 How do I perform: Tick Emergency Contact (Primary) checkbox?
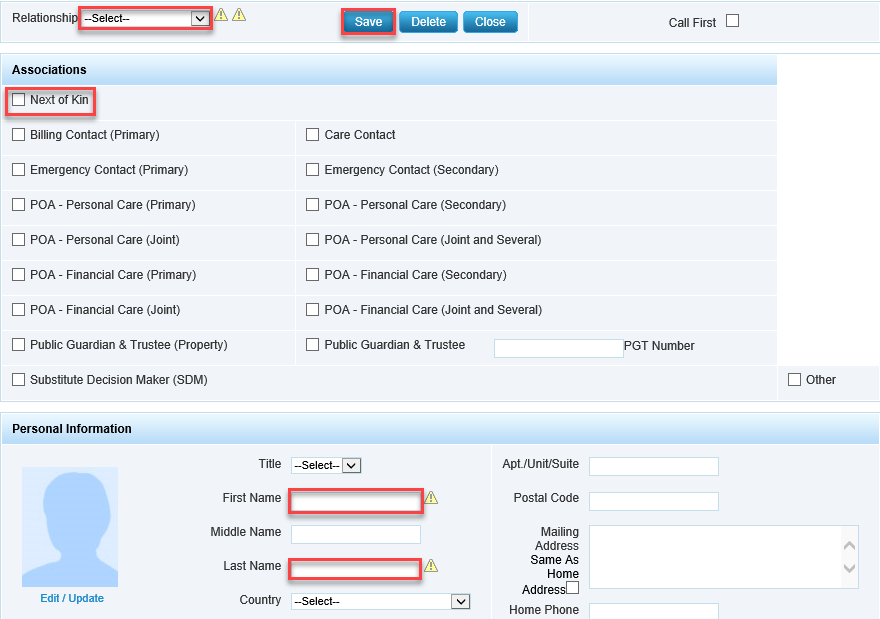[x=19, y=170]
